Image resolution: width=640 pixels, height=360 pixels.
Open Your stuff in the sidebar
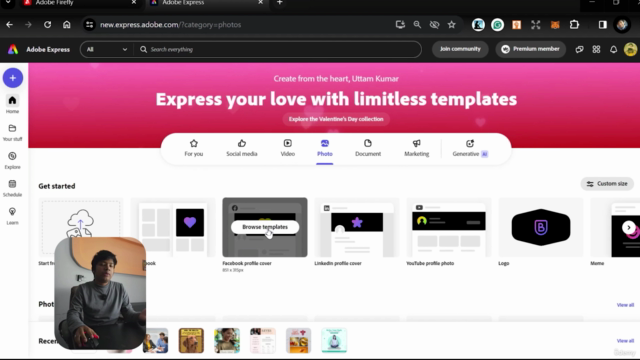pos(12,132)
